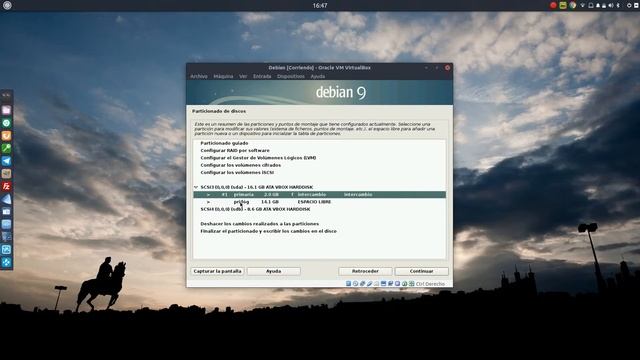640x360 pixels.
Task: Click the clock showing 16:47
Action: (320, 5)
